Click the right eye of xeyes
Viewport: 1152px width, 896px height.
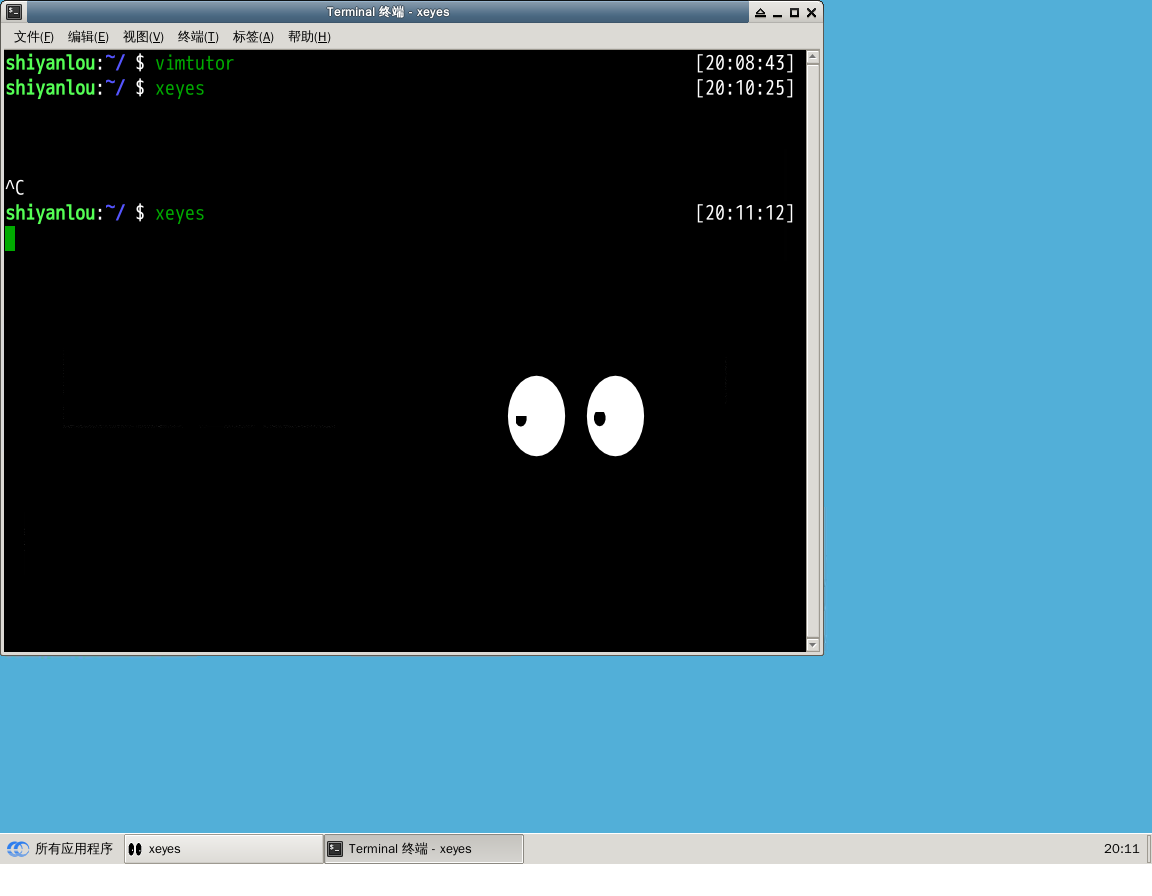(615, 416)
